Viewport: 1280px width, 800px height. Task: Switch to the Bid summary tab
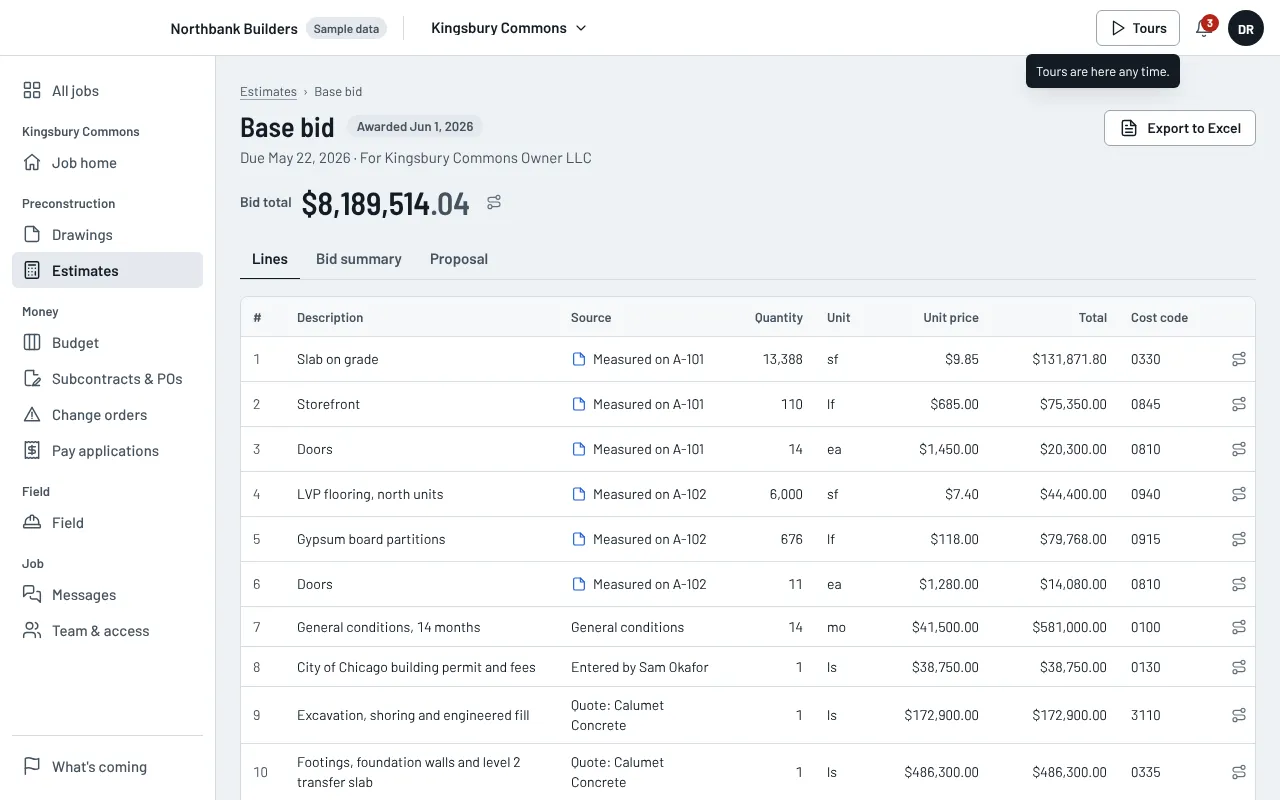pos(358,259)
